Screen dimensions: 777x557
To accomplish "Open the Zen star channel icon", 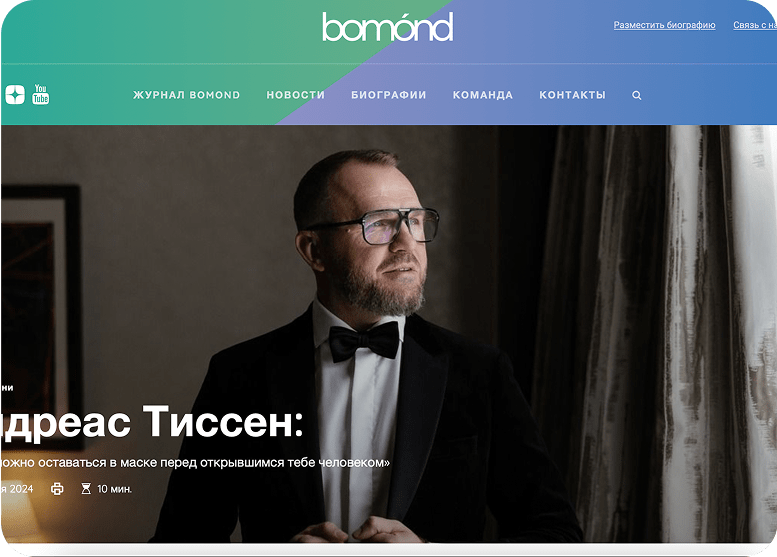I will tap(15, 94).
